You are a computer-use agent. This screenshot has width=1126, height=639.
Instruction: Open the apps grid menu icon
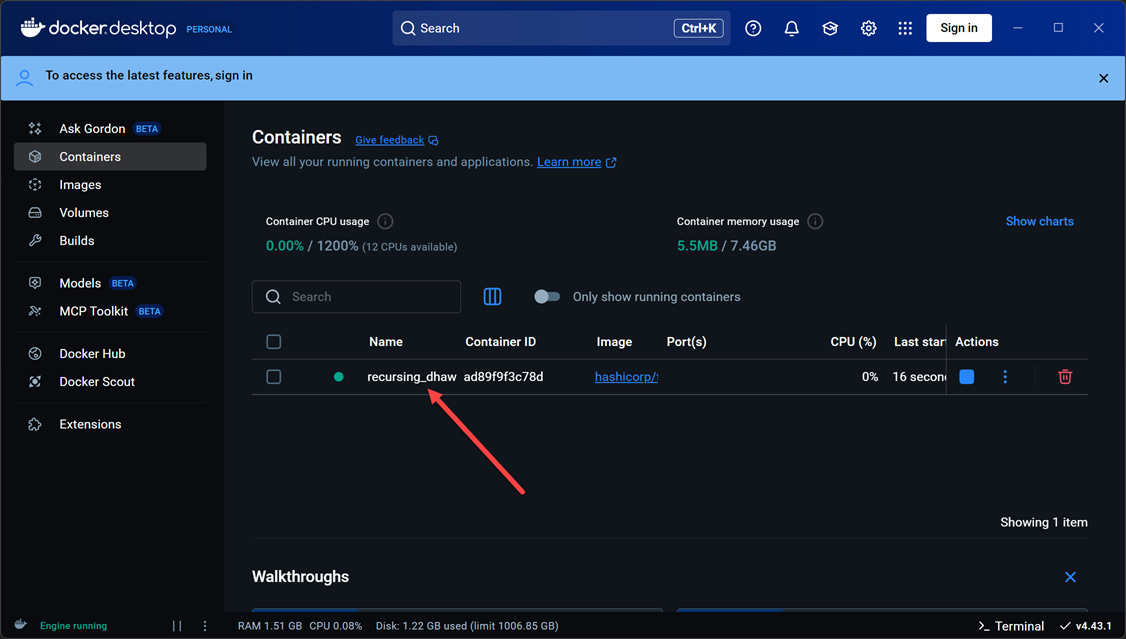click(x=905, y=28)
